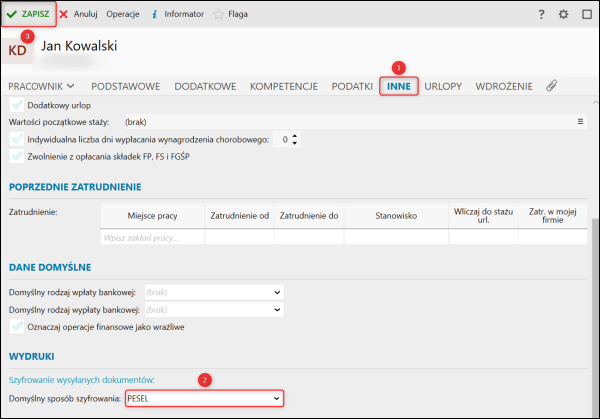This screenshot has width=600, height=419.
Task: Click the scroll-up arrow at panel top
Action: pyautogui.click(x=595, y=102)
